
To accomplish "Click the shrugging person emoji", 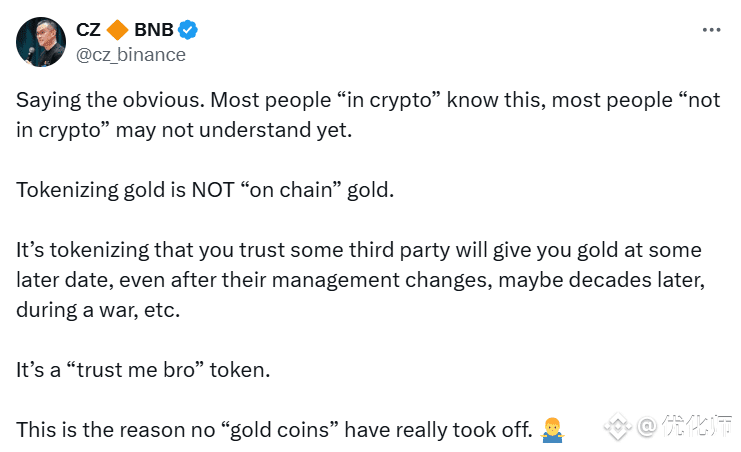I will coord(552,430).
